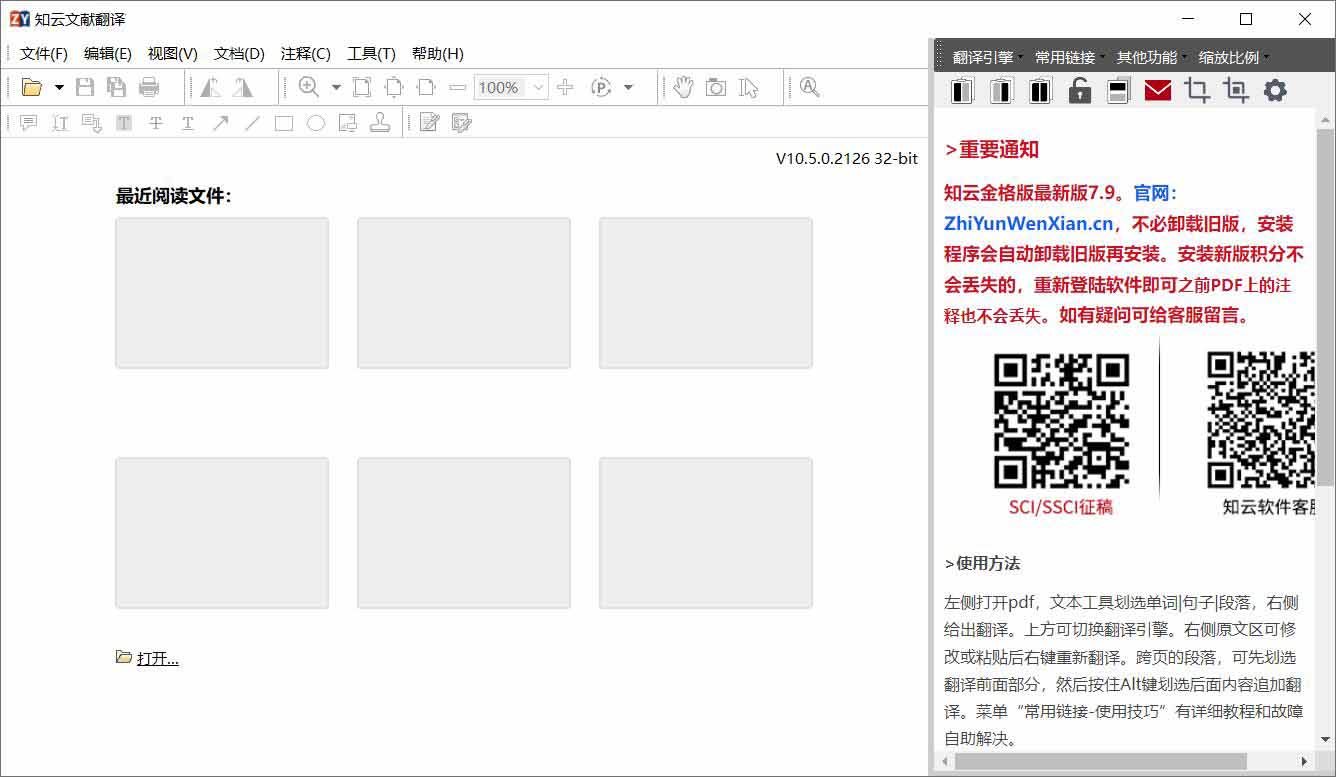
Task: Open the 100% zoom level combo box
Action: coord(511,87)
